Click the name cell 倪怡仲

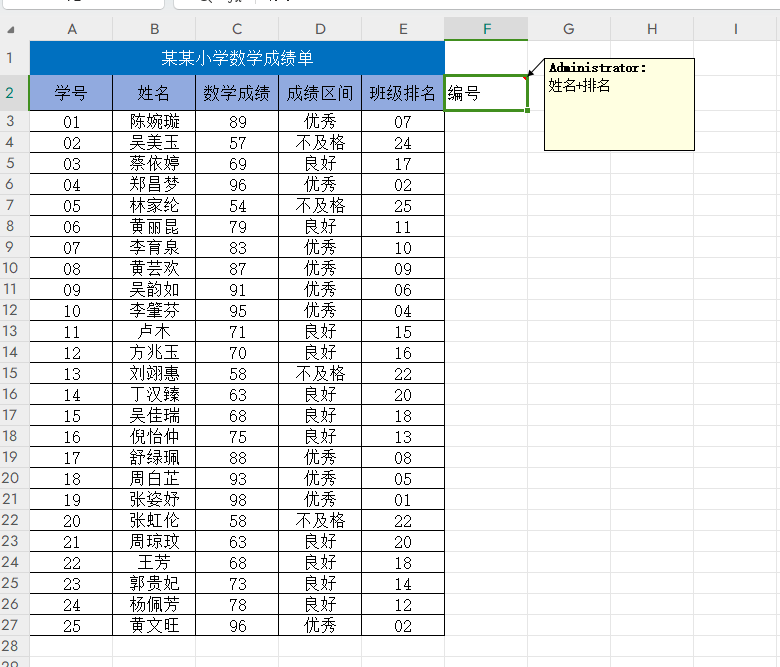coord(154,437)
